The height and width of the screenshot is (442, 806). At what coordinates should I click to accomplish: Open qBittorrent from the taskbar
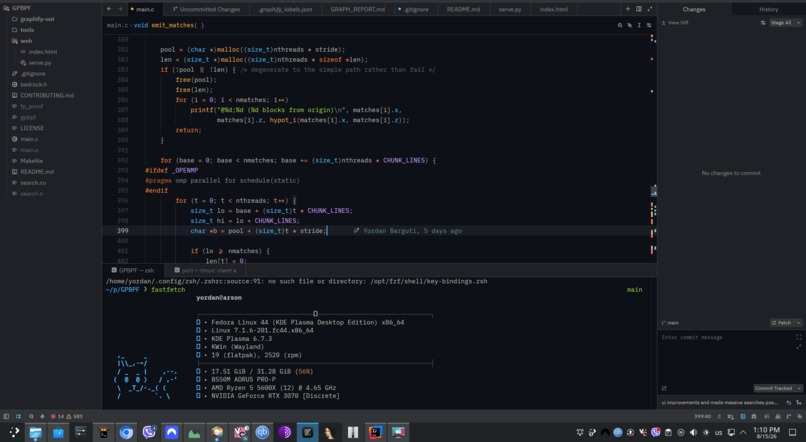pos(262,432)
